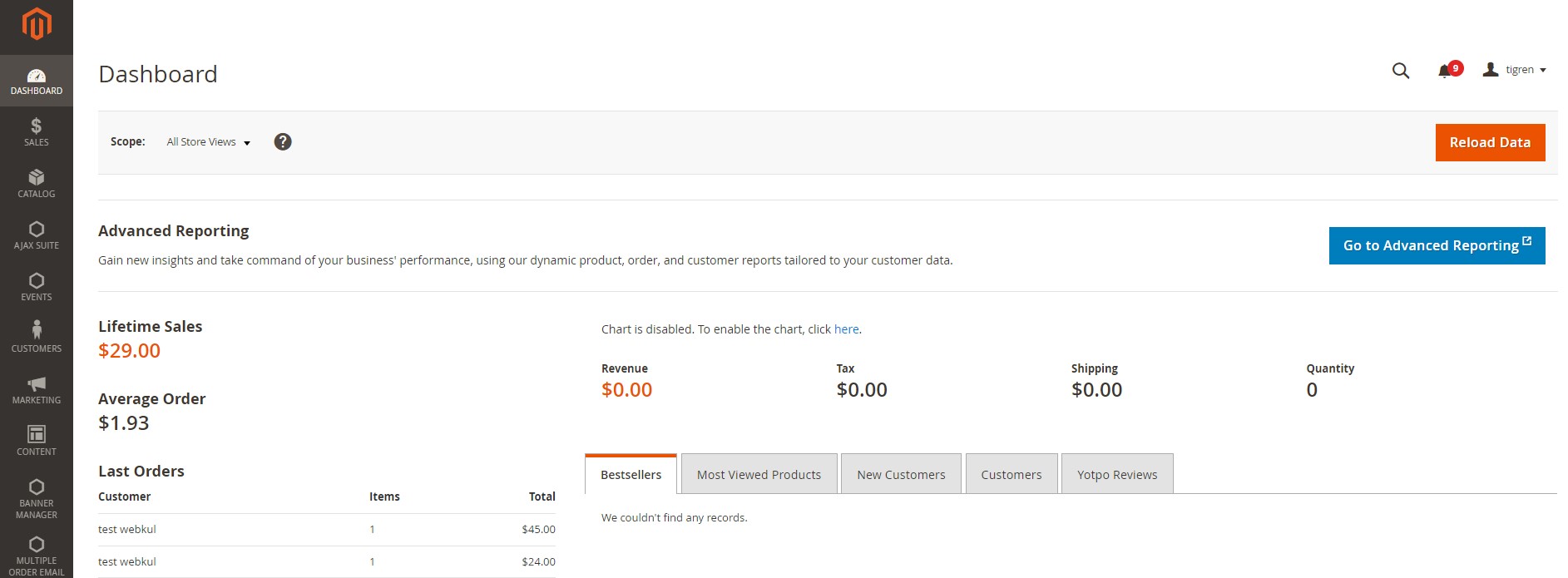Select the New Customers tab
The width and height of the screenshot is (1568, 578).
(901, 474)
